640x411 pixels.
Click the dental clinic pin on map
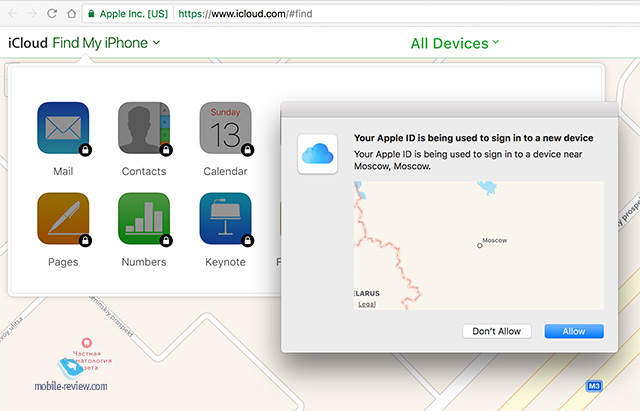[x=87, y=342]
